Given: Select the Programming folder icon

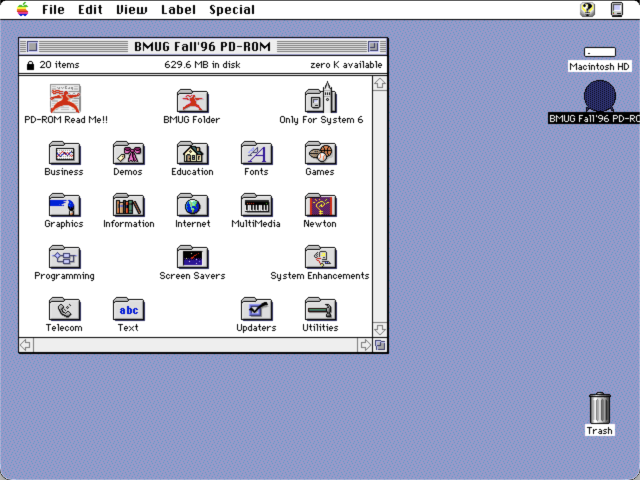Looking at the screenshot, I should [x=64, y=256].
